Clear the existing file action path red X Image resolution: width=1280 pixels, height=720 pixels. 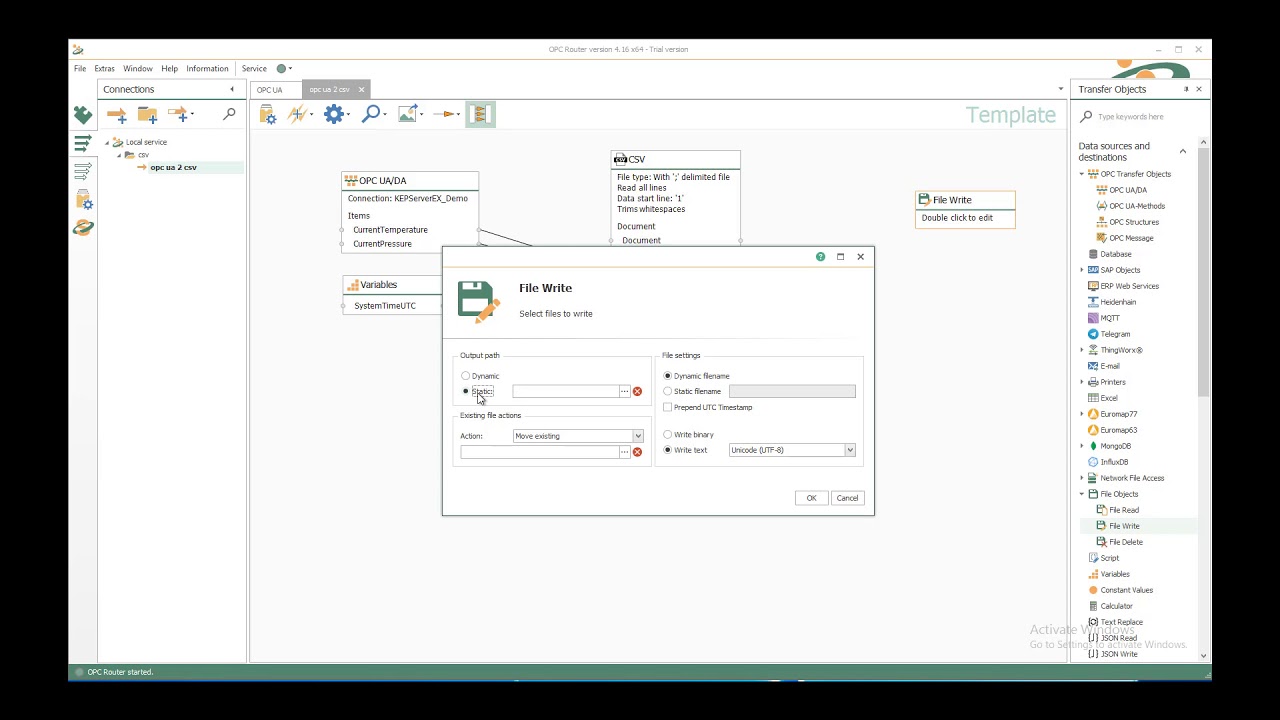point(637,452)
